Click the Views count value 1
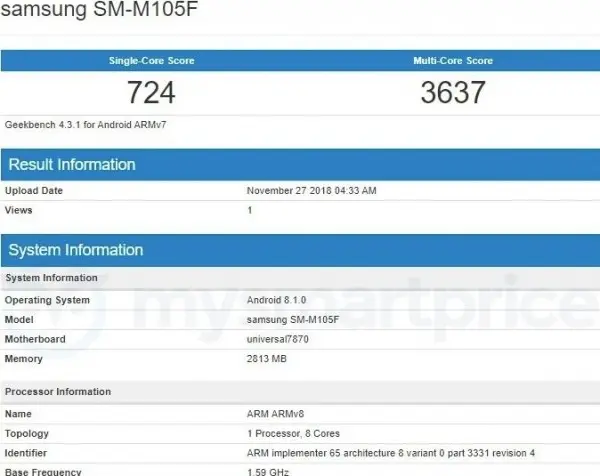Screen dimensions: 600x476 (249, 210)
